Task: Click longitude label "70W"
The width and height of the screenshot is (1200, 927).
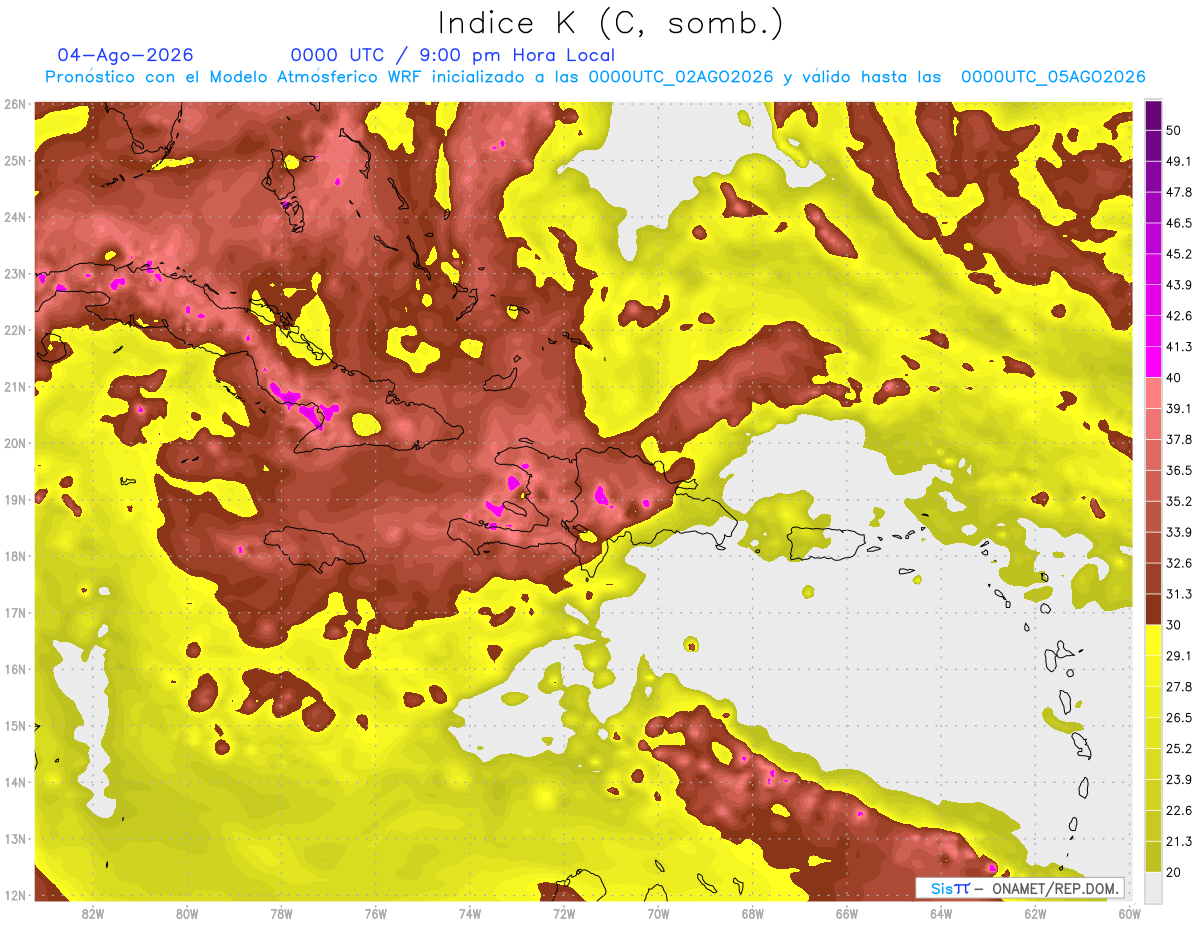Action: coord(658,913)
